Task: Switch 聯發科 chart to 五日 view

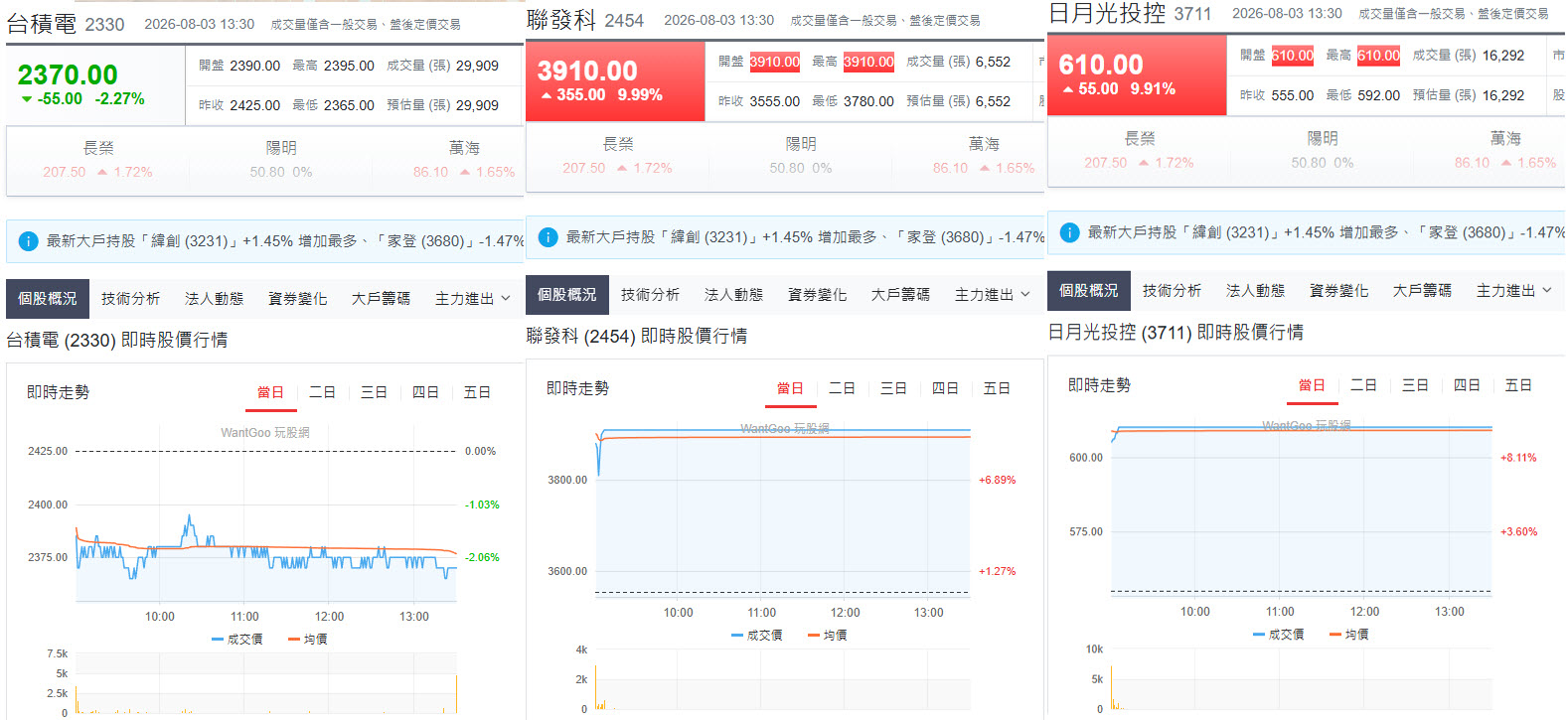Action: (998, 389)
